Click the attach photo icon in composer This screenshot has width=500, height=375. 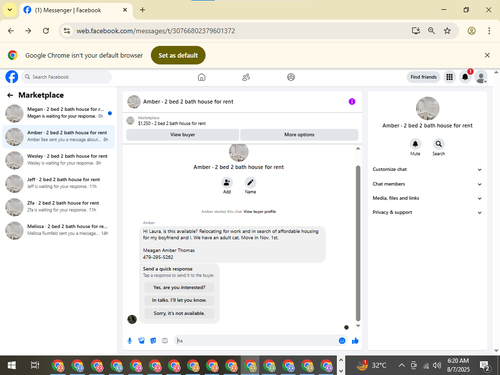(x=141, y=341)
